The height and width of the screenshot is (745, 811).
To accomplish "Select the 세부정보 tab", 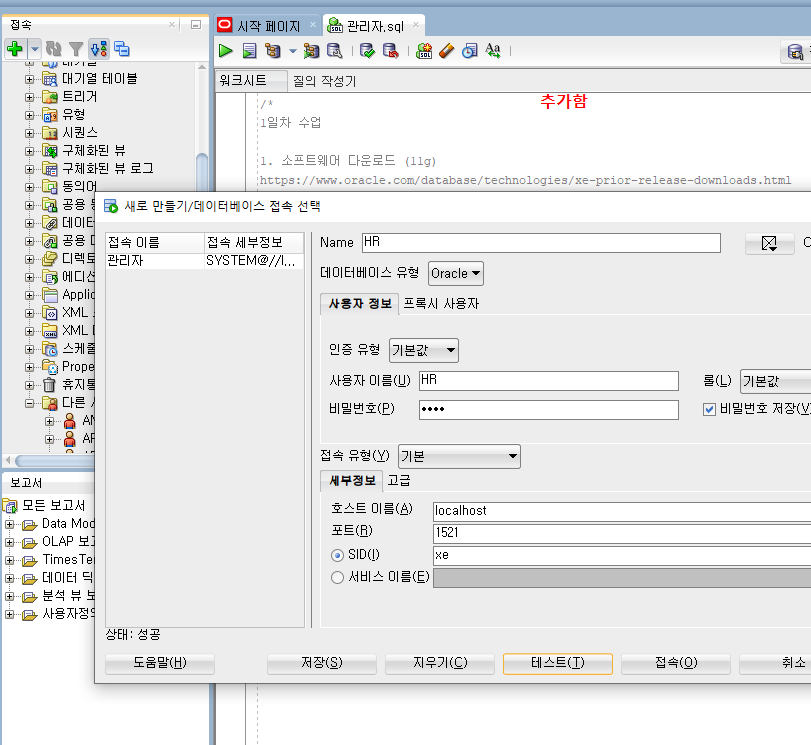I will [352, 481].
